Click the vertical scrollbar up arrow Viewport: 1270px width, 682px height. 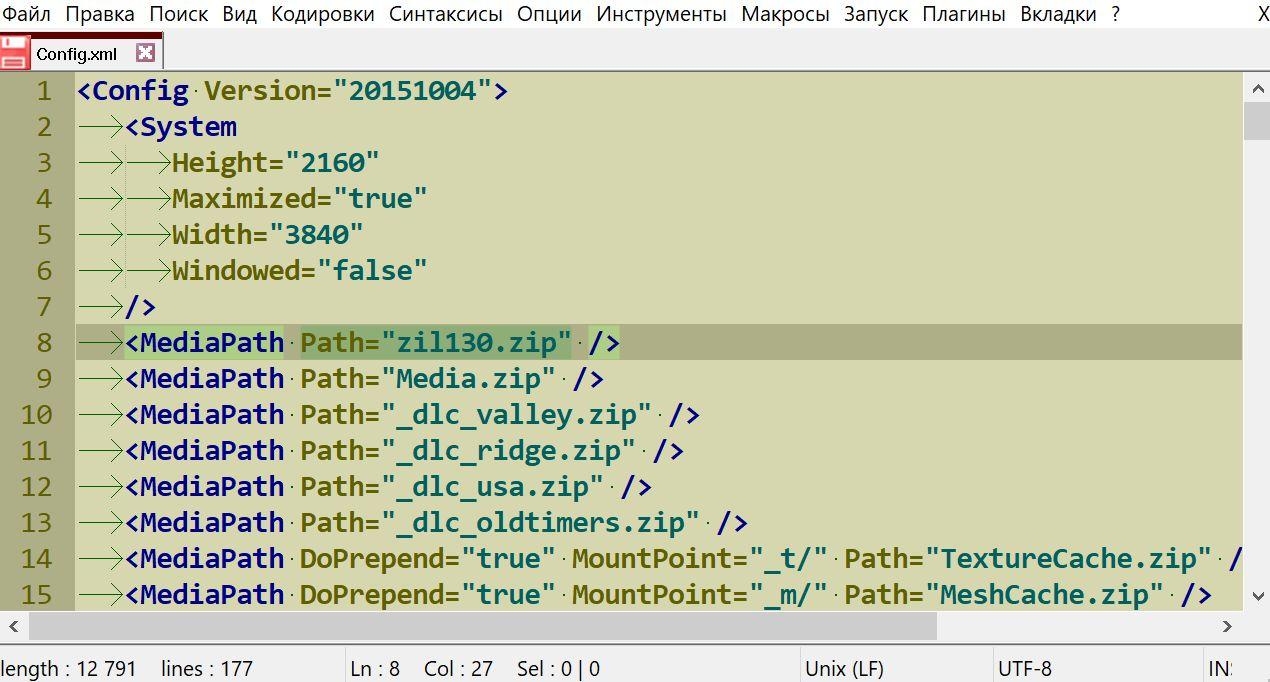coord(1256,90)
